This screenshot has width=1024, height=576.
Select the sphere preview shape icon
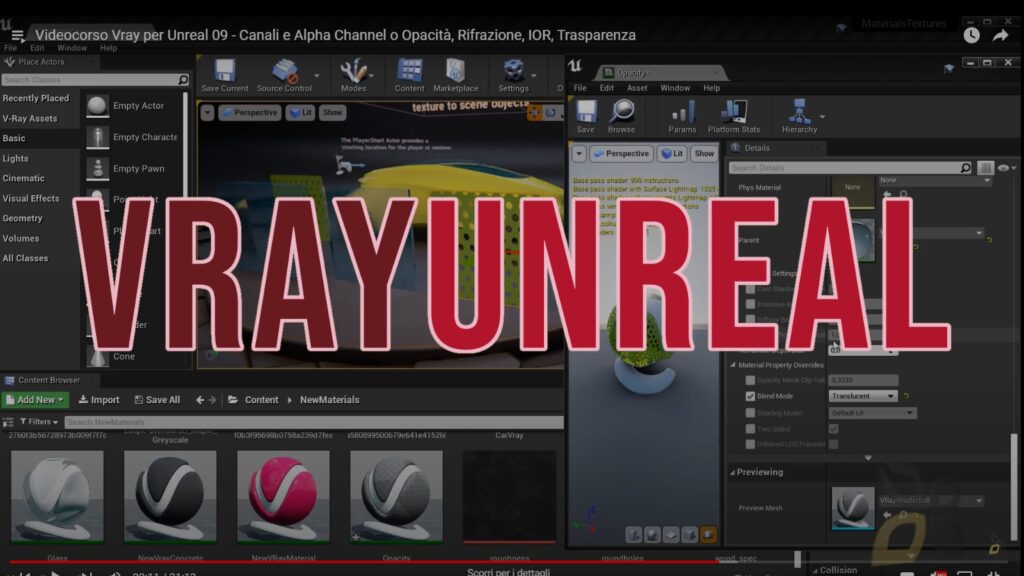(x=652, y=536)
